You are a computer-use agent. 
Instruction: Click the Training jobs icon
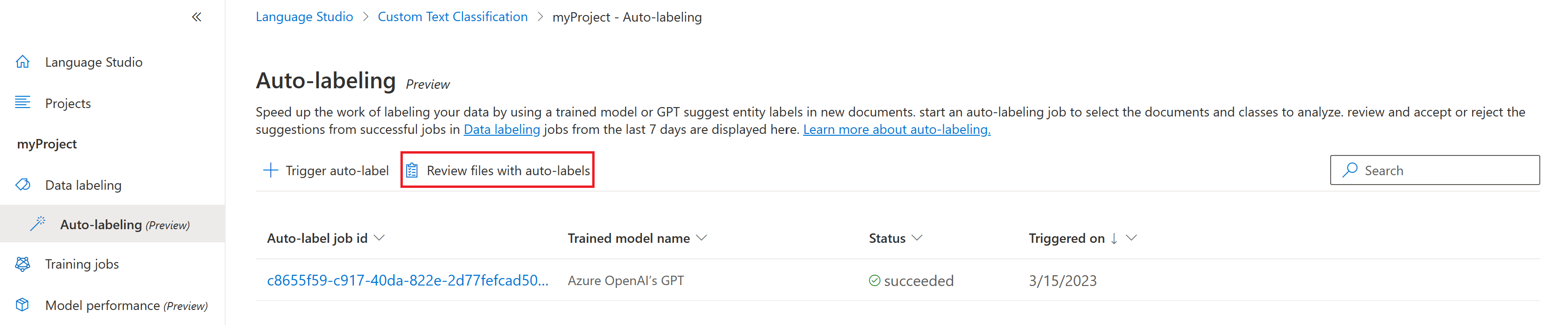[23, 263]
